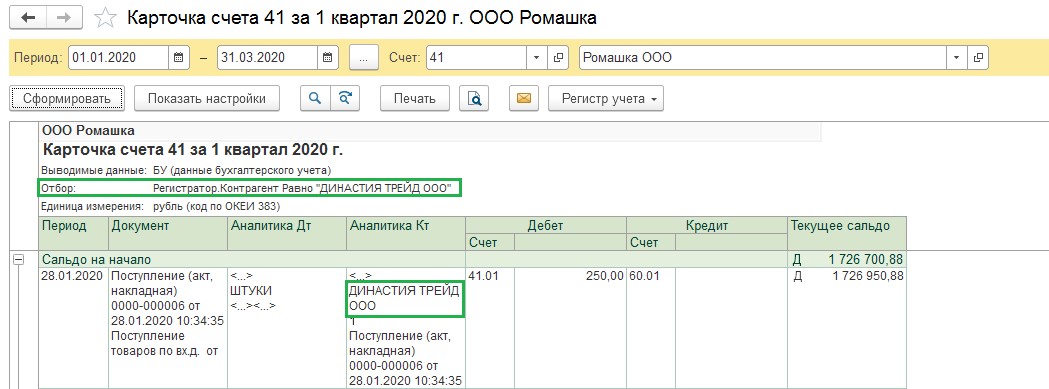Screen dimensions: 1049x389
Task: Select the Дебет column header
Action: coord(545,226)
